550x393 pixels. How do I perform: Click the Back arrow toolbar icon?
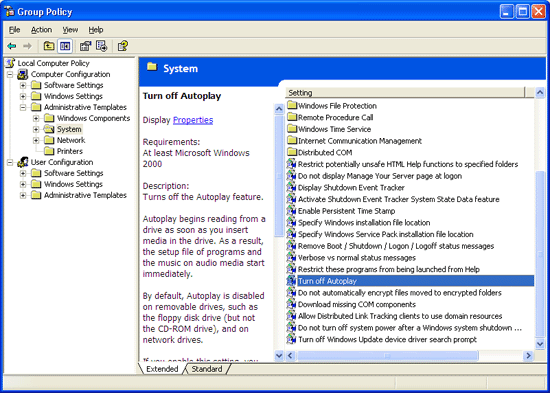pyautogui.click(x=12, y=46)
